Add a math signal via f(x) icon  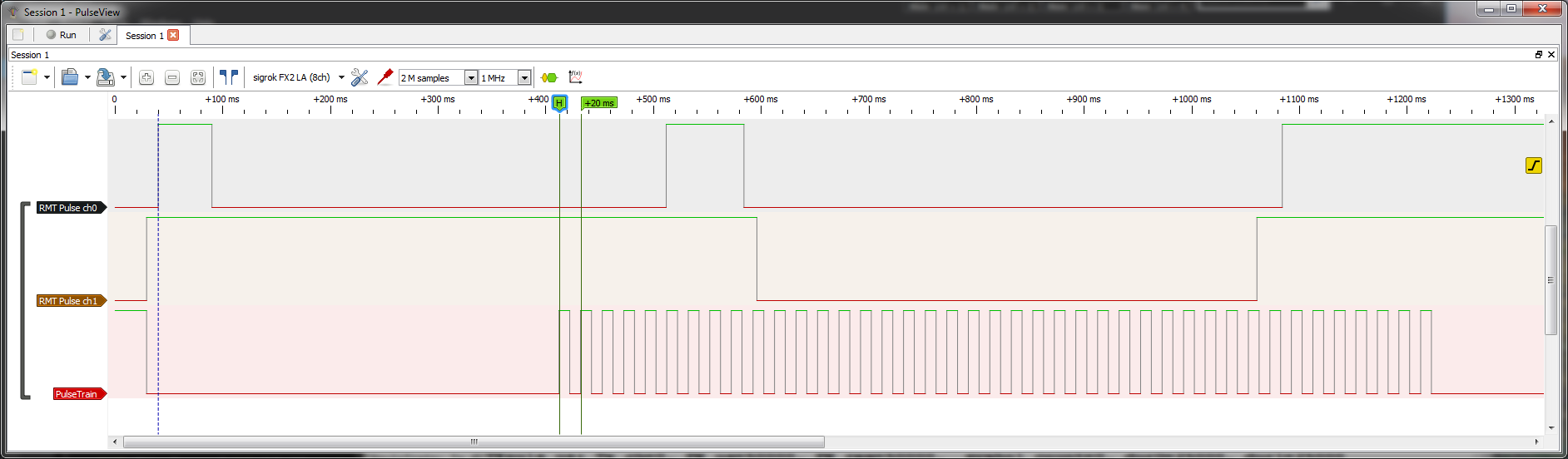click(x=575, y=77)
